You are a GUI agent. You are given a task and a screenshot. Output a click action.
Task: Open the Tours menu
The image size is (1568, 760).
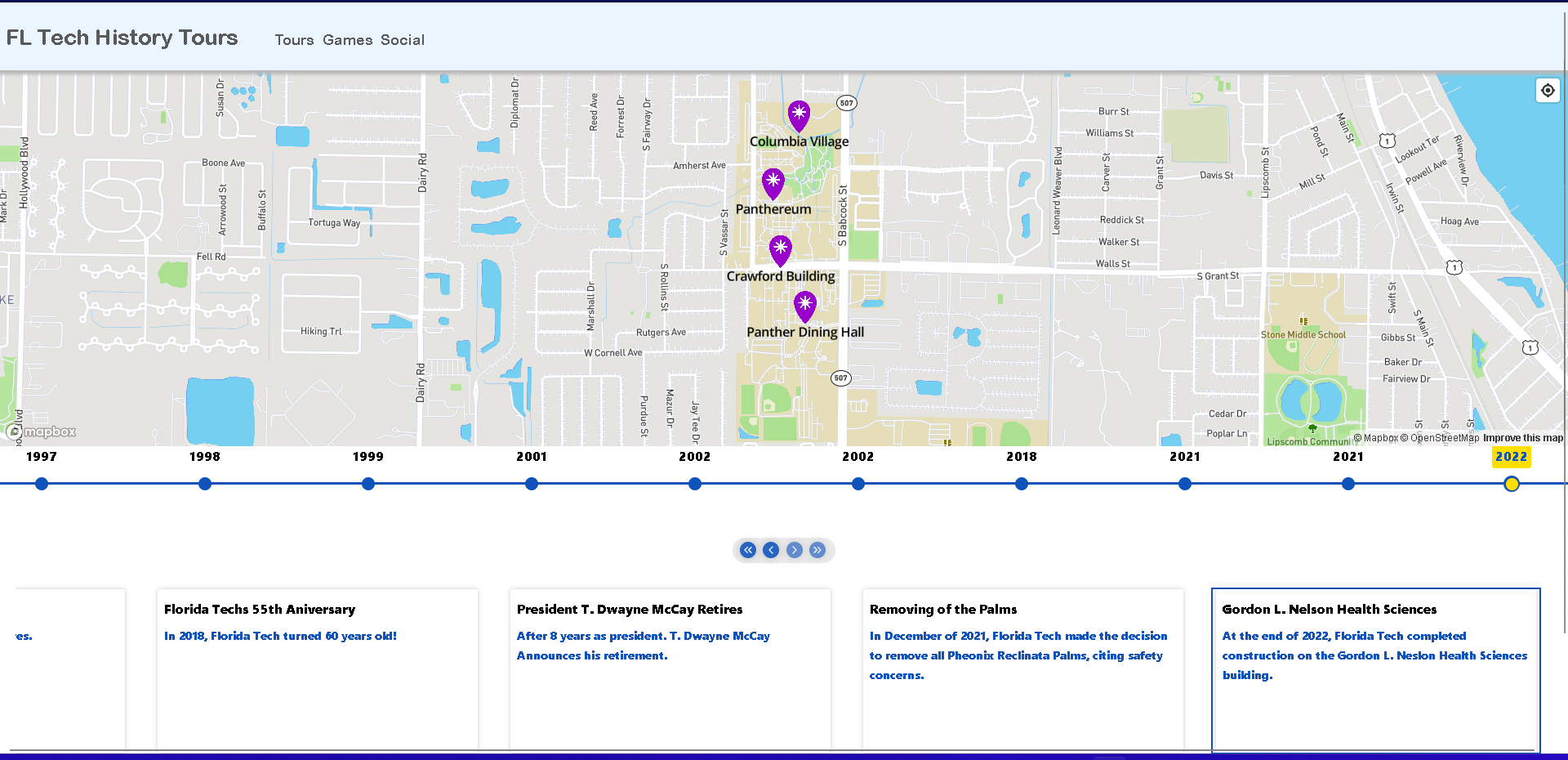[294, 40]
